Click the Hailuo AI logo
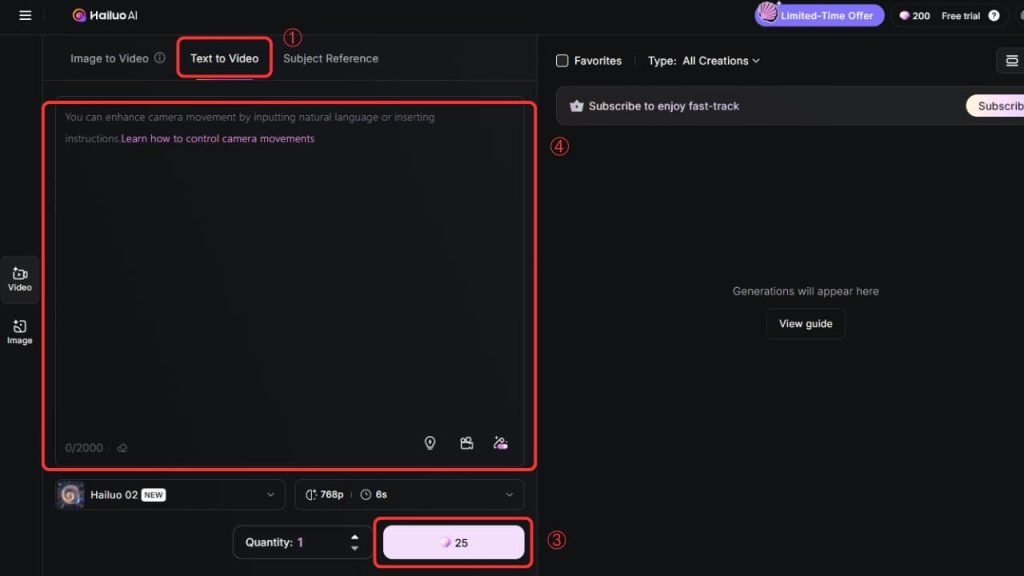The width and height of the screenshot is (1024, 576). (x=106, y=16)
